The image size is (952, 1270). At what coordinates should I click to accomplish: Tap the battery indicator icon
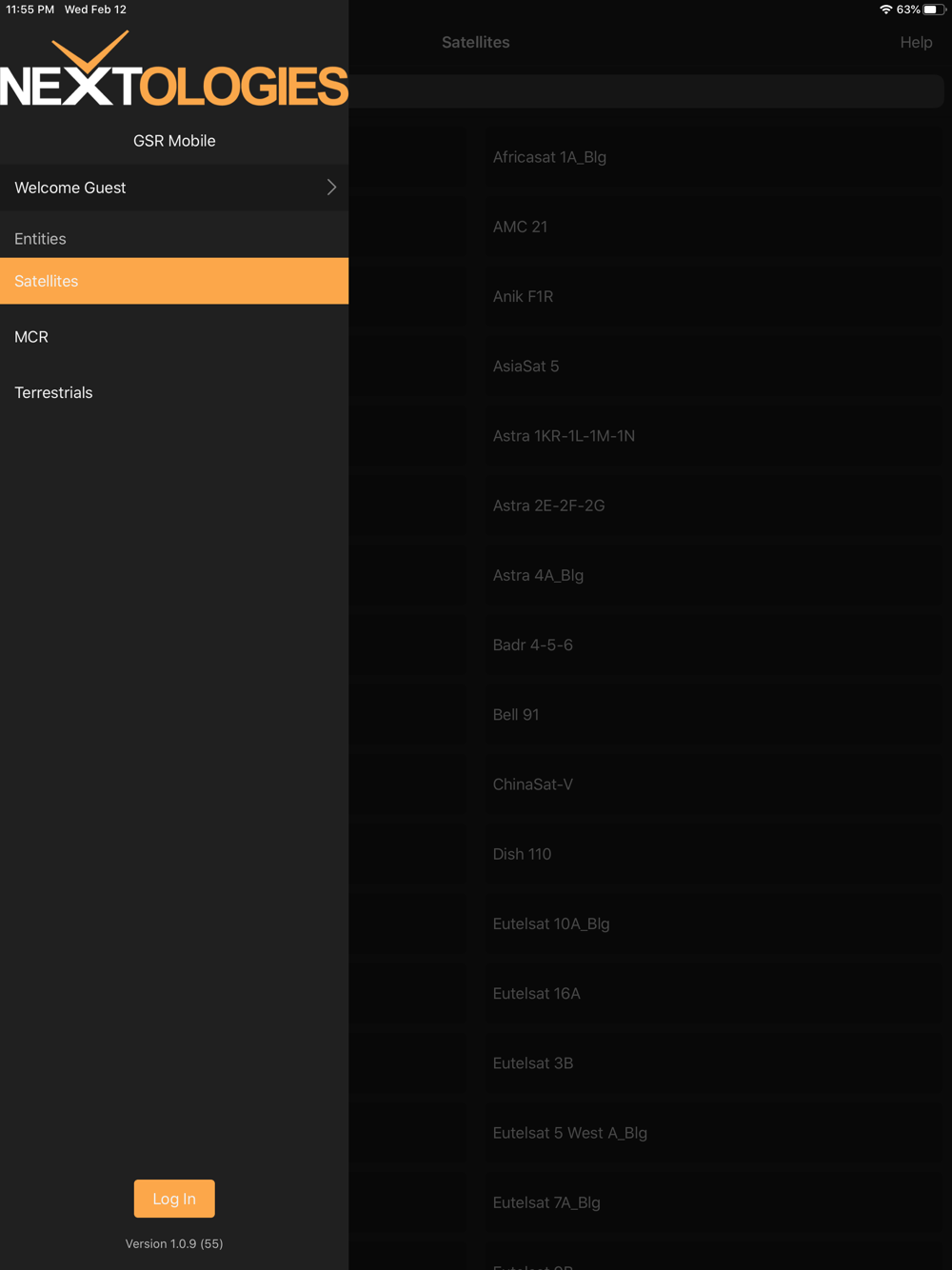tap(934, 10)
